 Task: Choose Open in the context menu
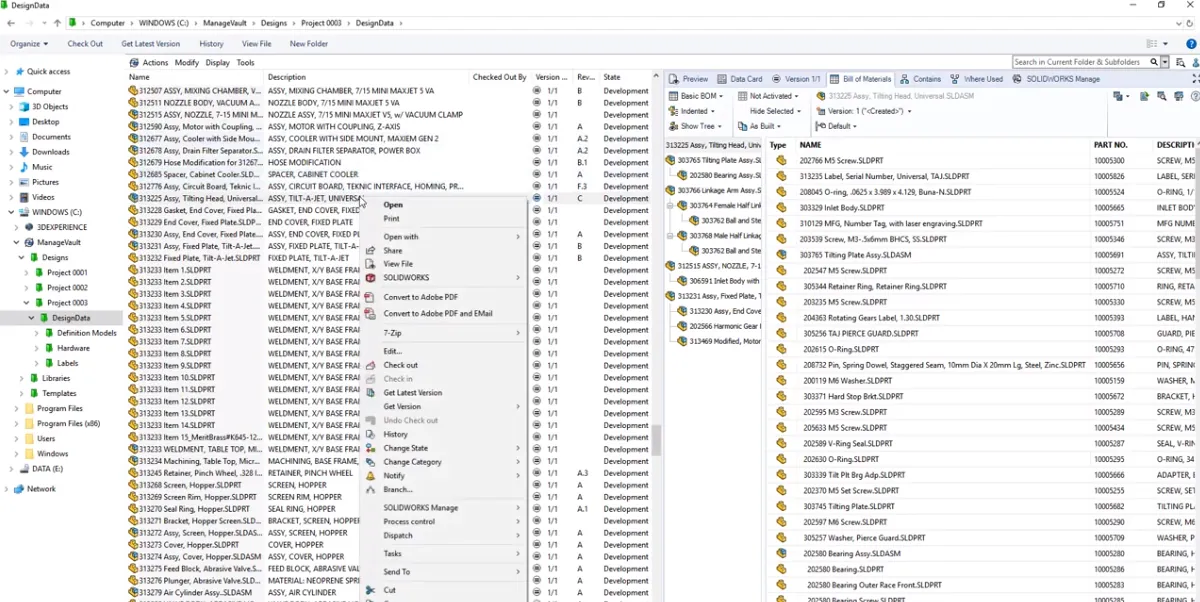click(x=393, y=205)
